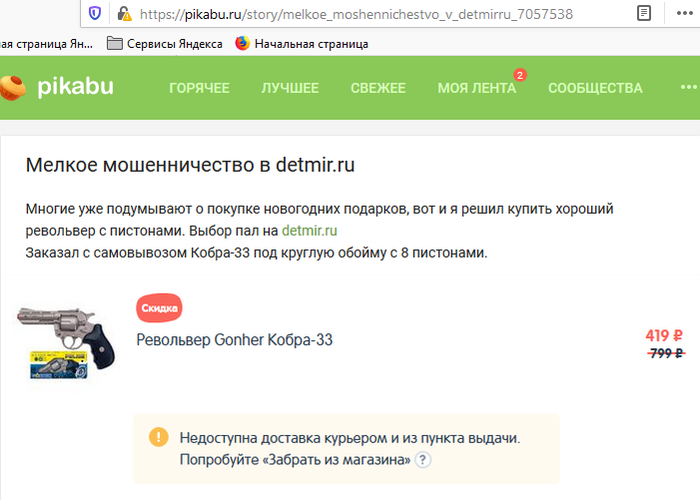The width and height of the screenshot is (700, 500).
Task: Toggle reader view icon in address bar
Action: tap(645, 14)
